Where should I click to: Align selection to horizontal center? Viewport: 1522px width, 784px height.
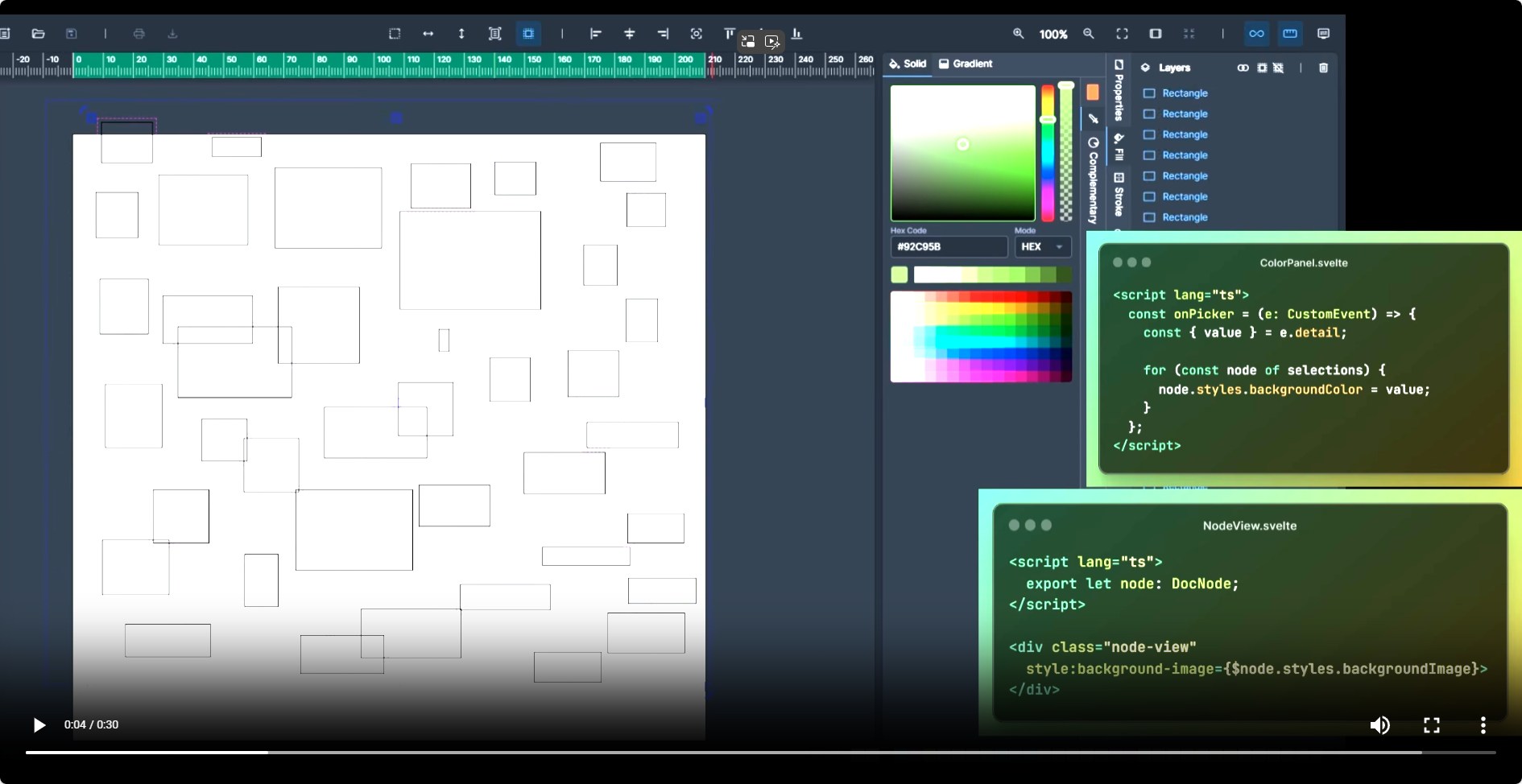pos(630,34)
